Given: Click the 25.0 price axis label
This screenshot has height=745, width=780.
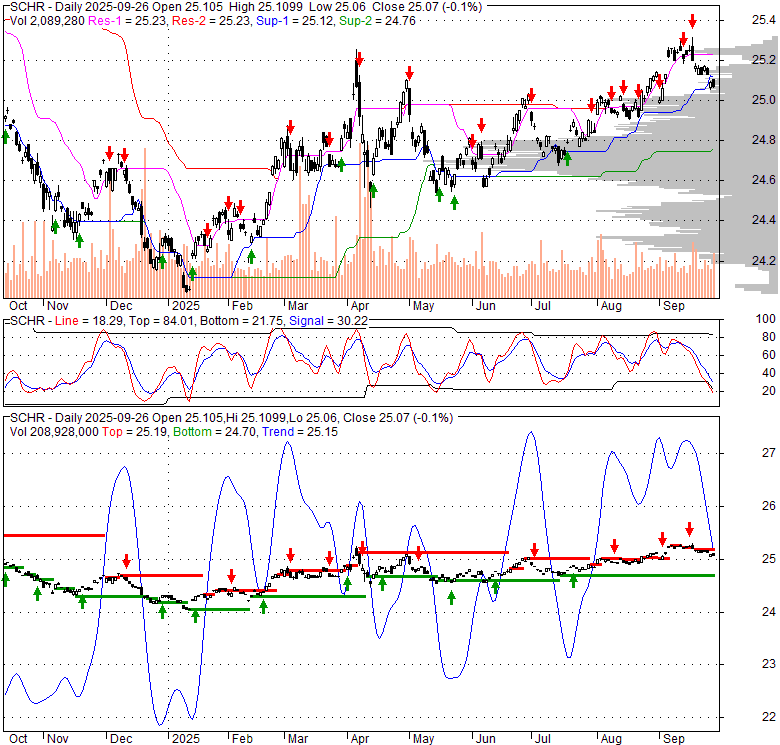Looking at the screenshot, I should 763,100.
